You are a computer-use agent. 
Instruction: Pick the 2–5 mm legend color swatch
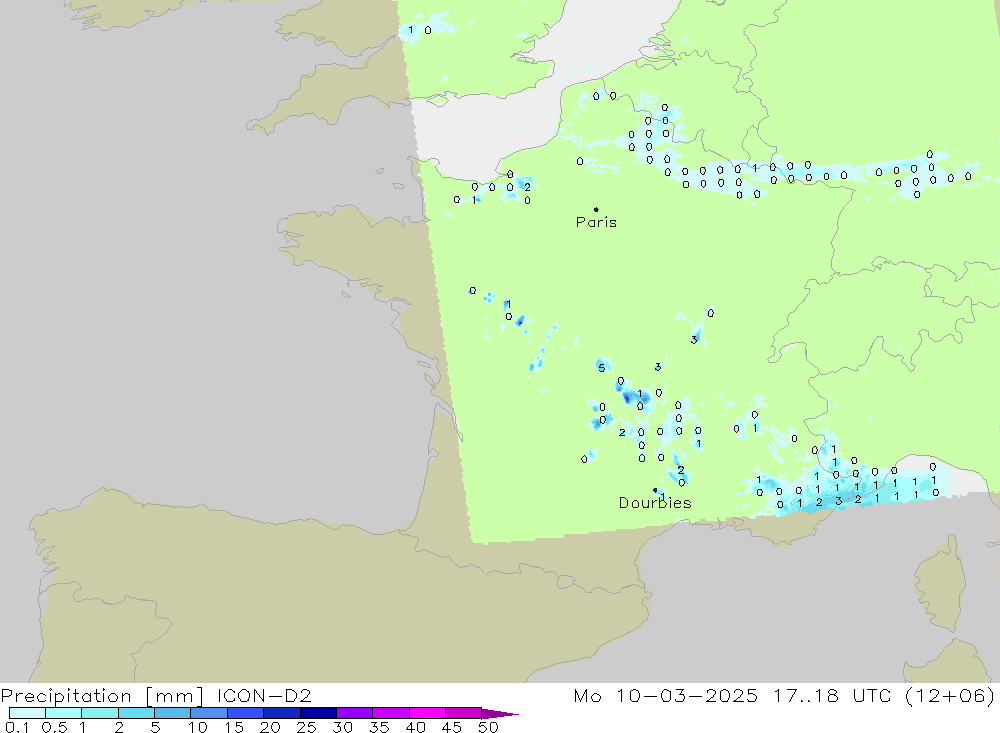(x=136, y=713)
